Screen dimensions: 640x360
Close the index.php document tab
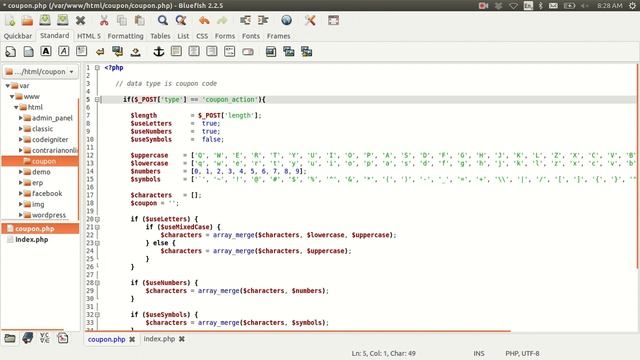click(182, 339)
